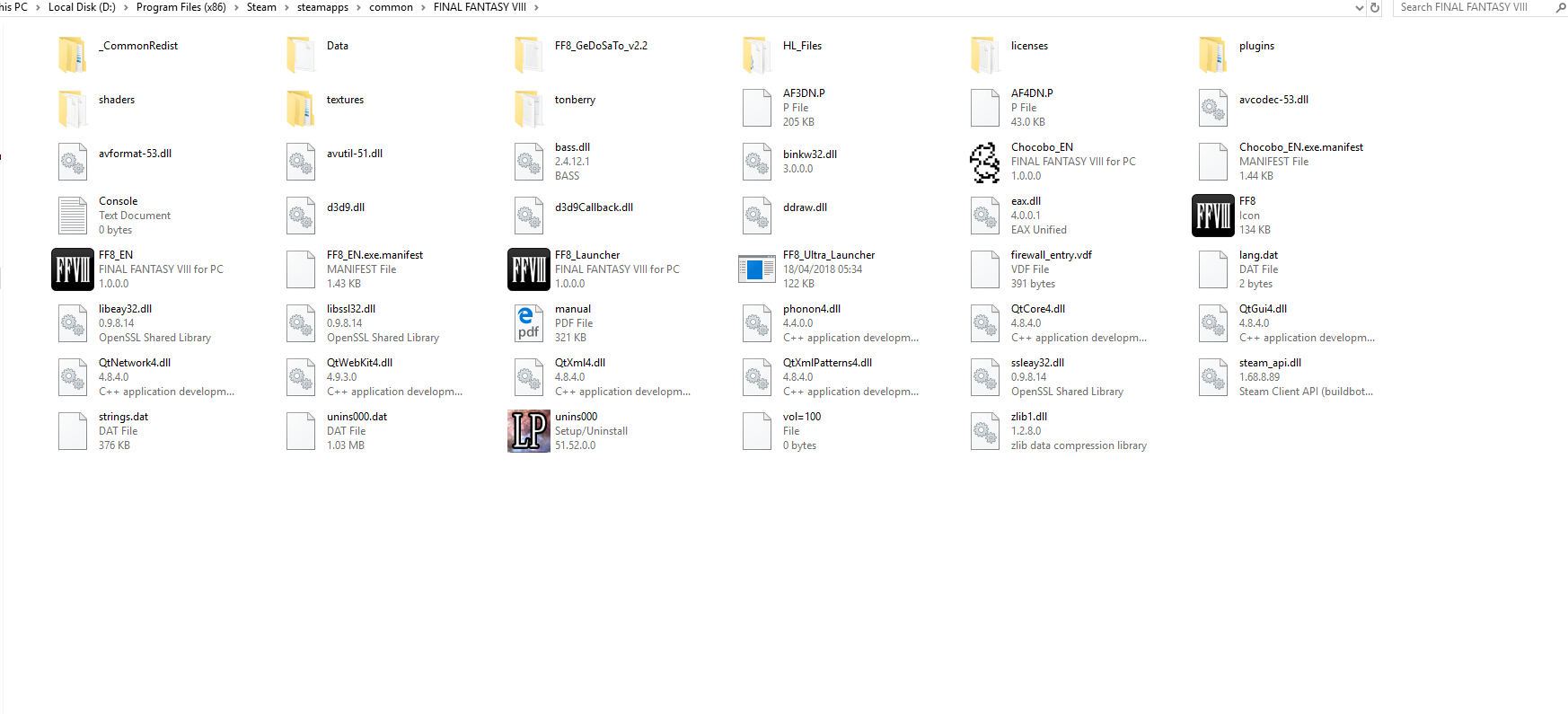Select the file named libssl32.dll
This screenshot has height=714, width=1568.
pos(351,309)
